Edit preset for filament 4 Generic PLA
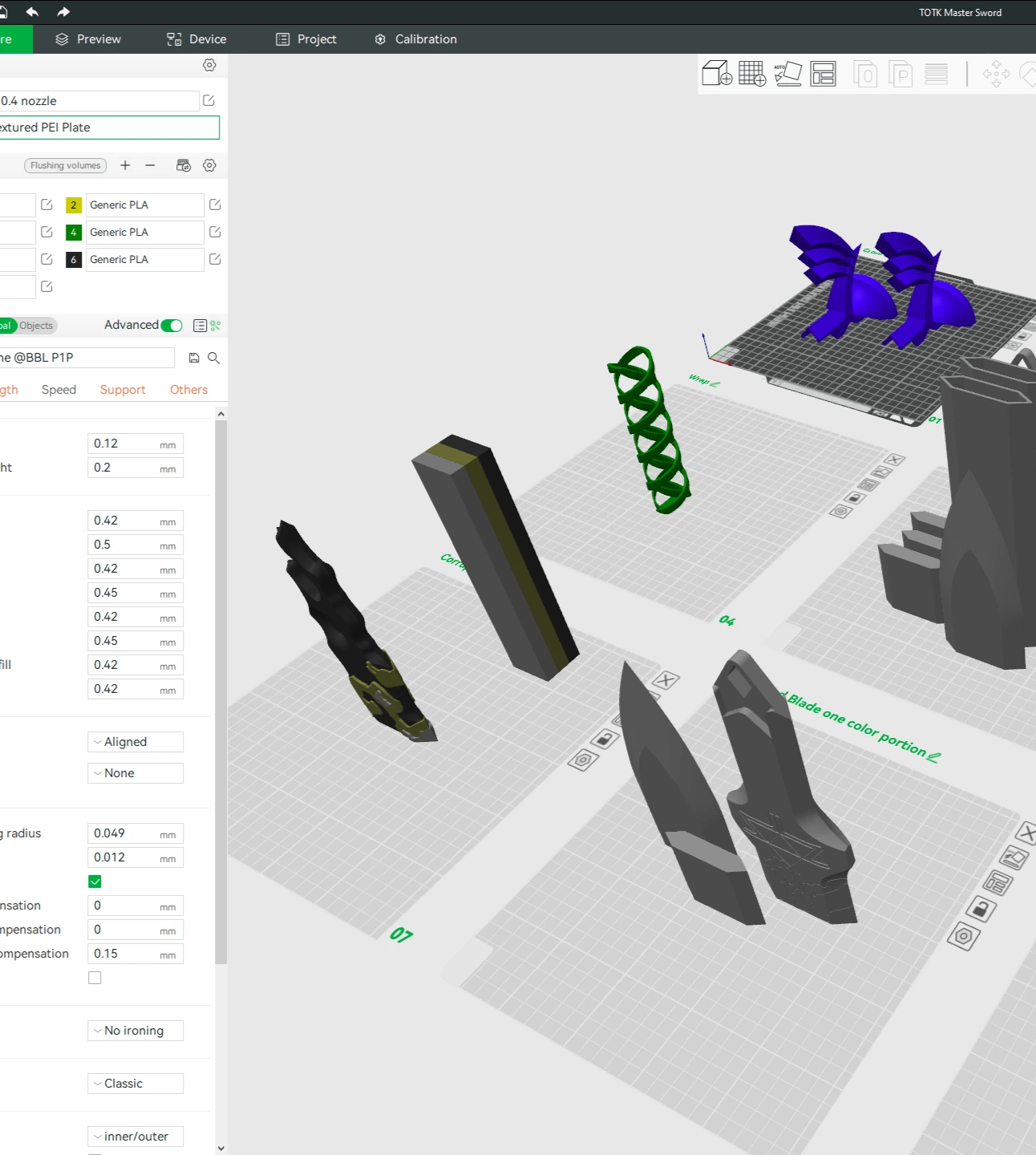Image resolution: width=1036 pixels, height=1155 pixels. 215,232
